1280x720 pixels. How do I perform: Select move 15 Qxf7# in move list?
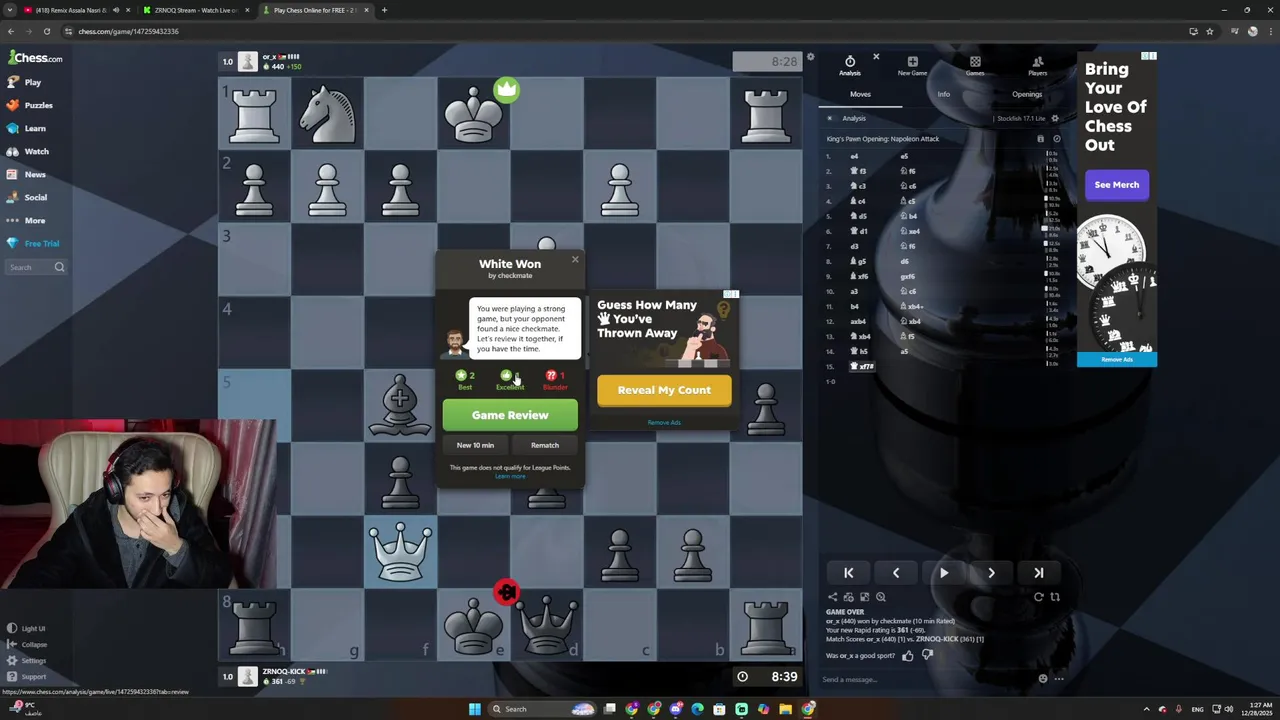[863, 366]
